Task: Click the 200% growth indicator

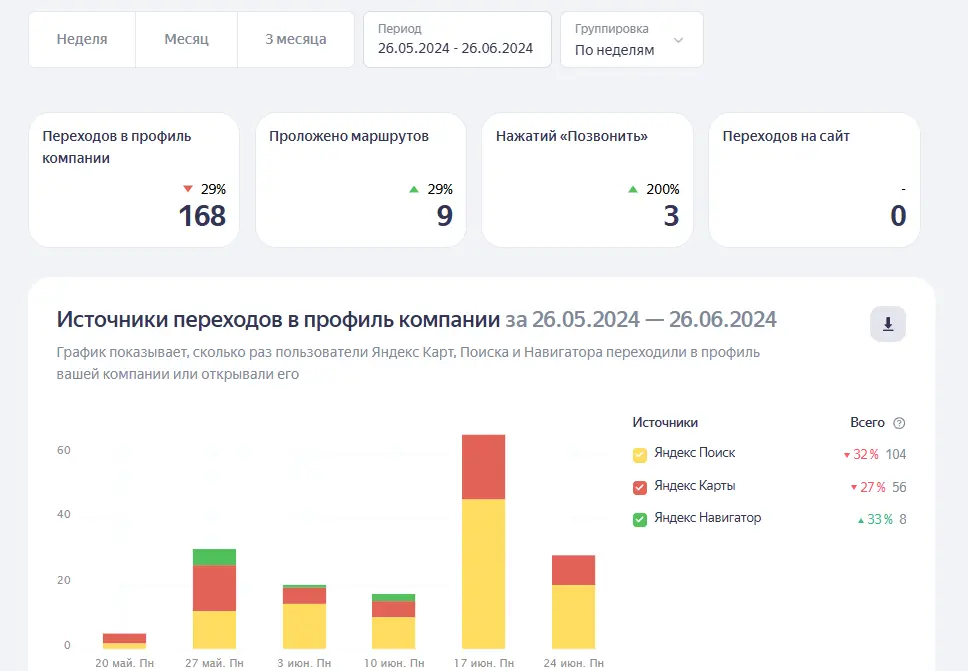Action: pos(654,189)
